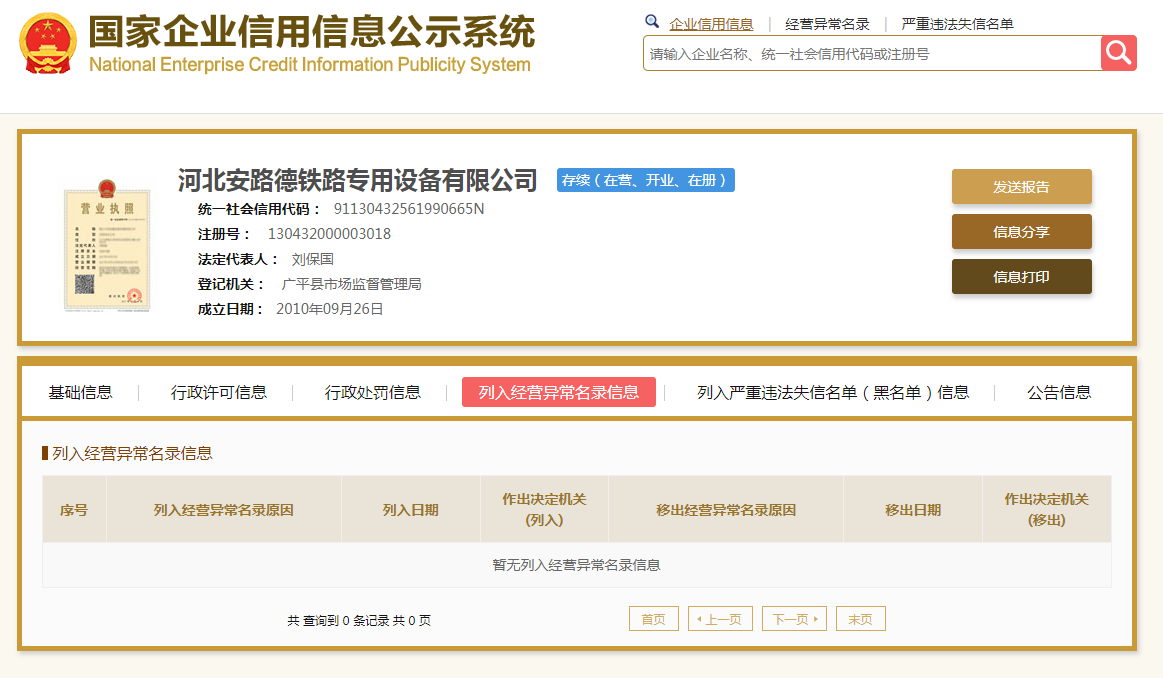Click the small magnifier icon beside 企业信用信息
1163x678 pixels.
click(652, 22)
